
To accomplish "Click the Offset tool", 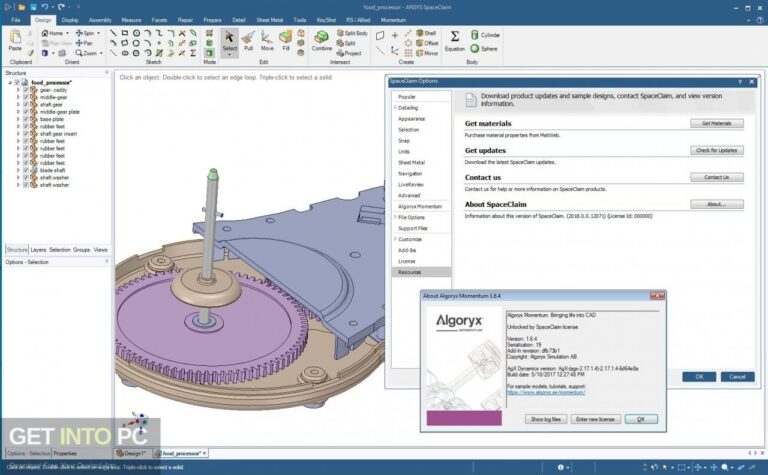I will [x=427, y=43].
